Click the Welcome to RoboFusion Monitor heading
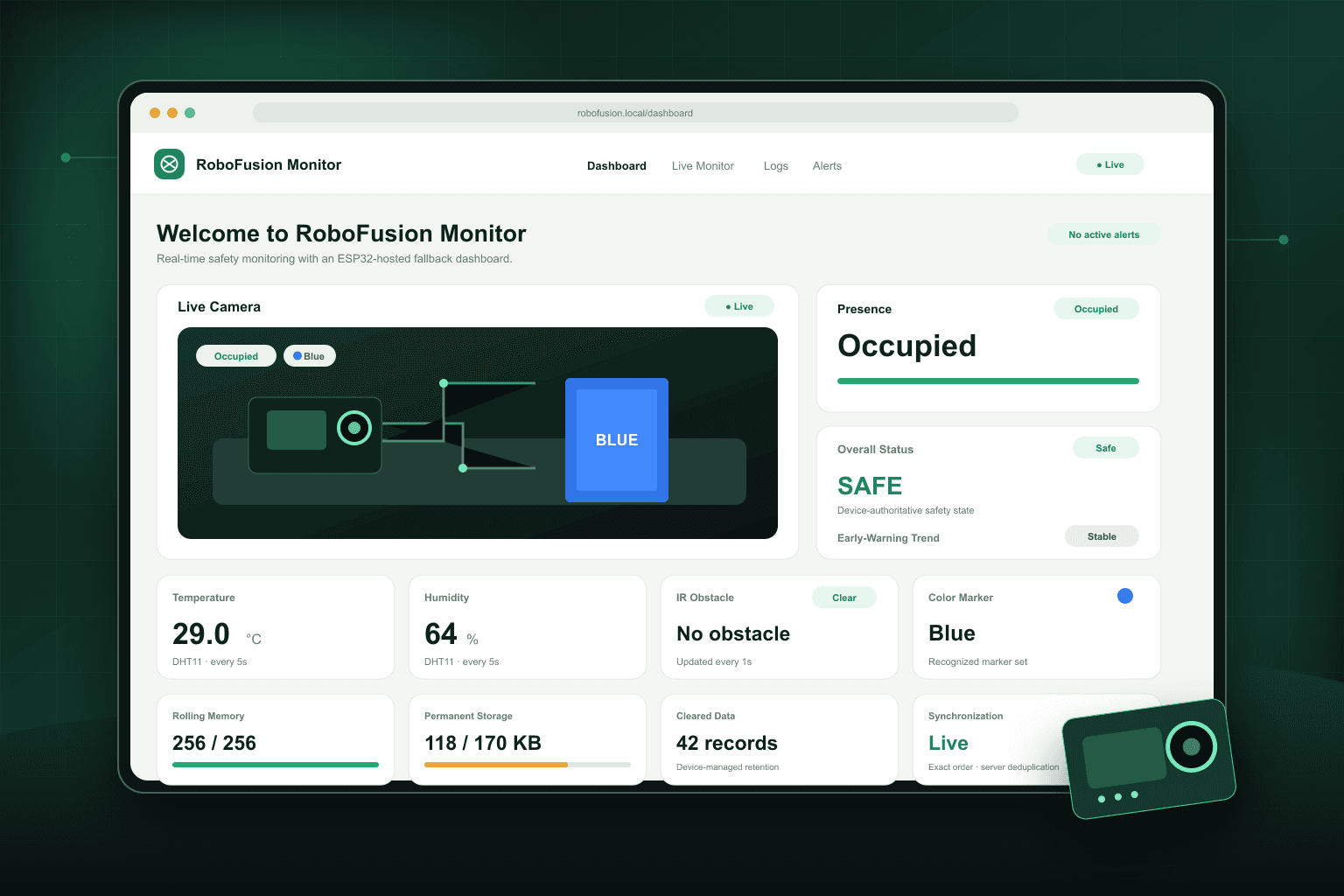Screen dimensions: 1344x896 [x=341, y=234]
